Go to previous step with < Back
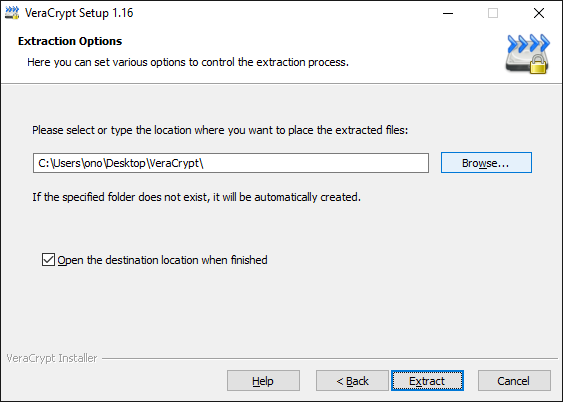The height and width of the screenshot is (402, 563). click(x=352, y=380)
